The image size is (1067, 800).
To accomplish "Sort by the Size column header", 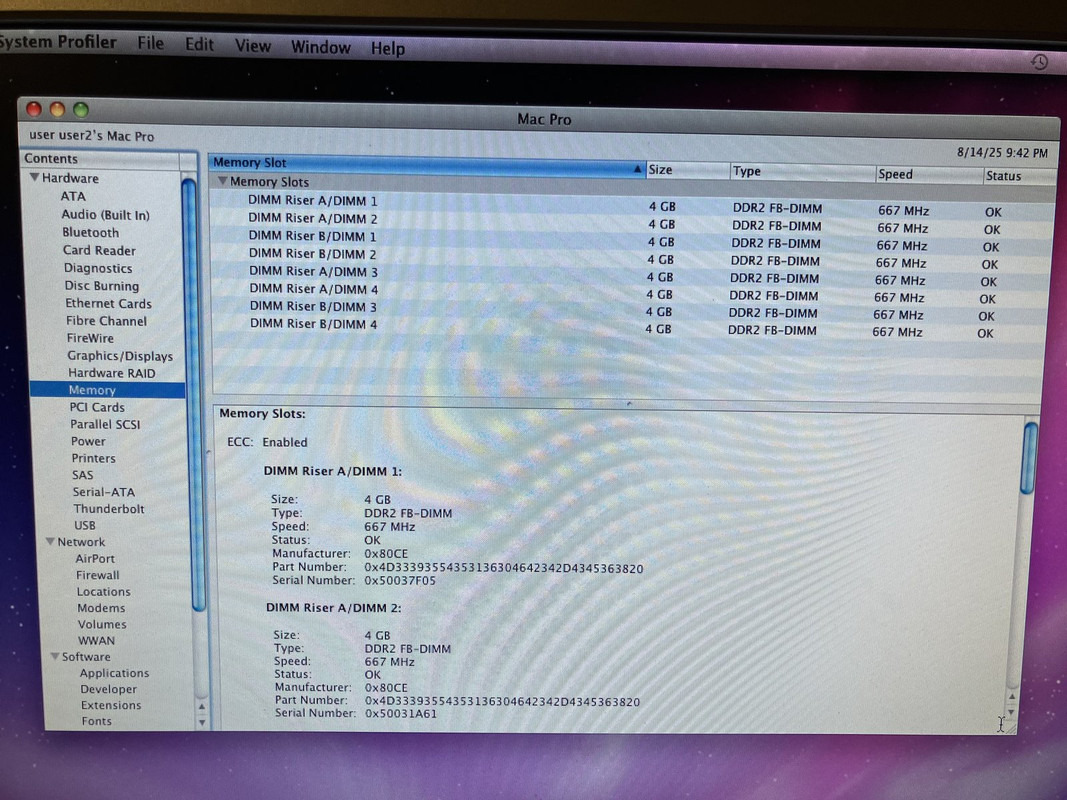I will pos(687,170).
